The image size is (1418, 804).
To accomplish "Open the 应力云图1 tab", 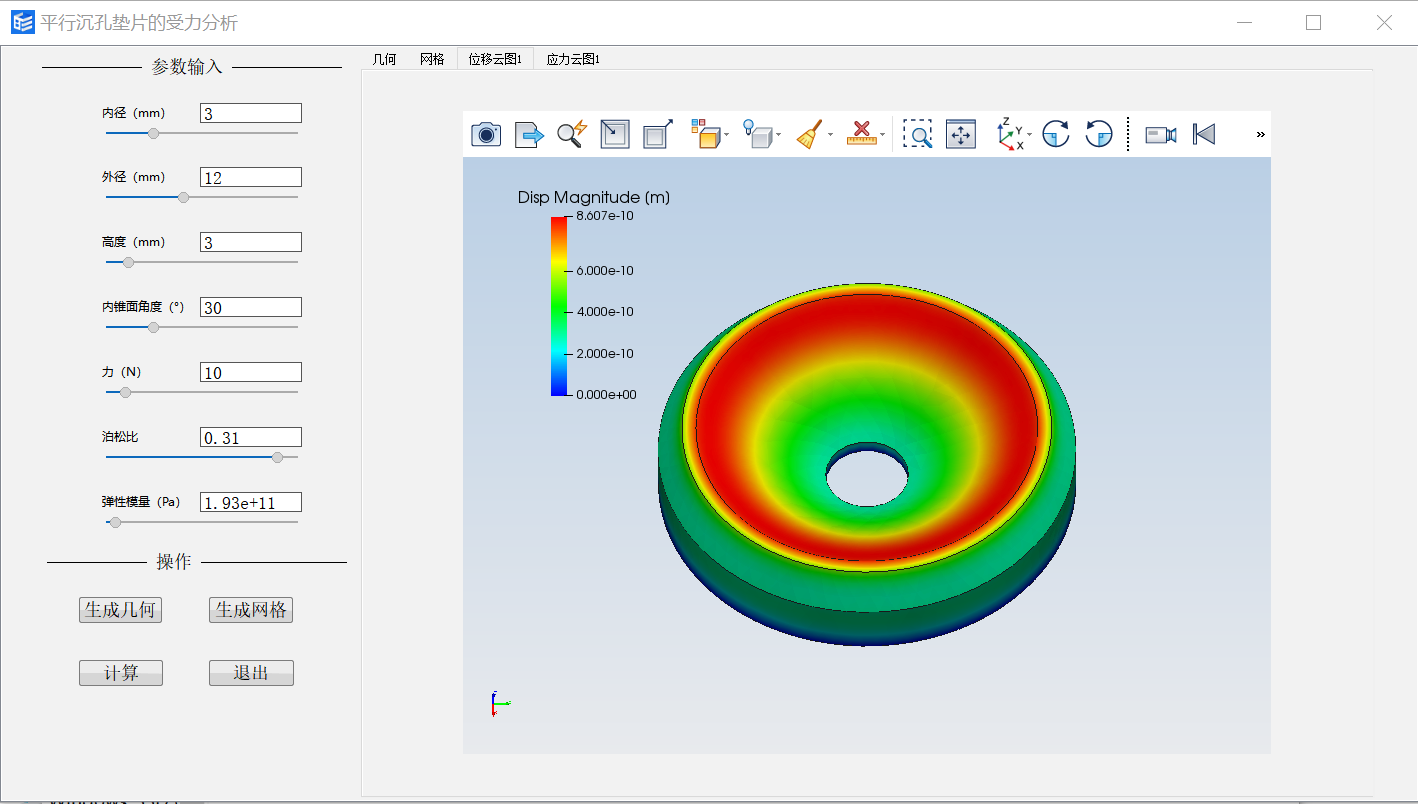I will click(x=573, y=59).
